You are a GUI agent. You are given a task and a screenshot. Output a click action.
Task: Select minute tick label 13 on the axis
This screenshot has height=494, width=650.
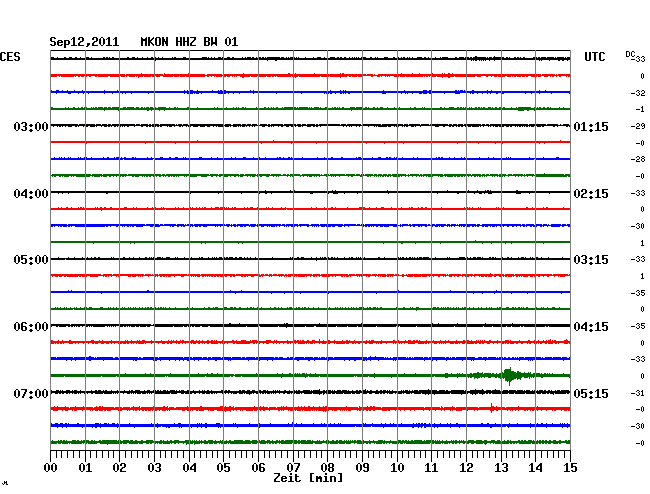[501, 468]
